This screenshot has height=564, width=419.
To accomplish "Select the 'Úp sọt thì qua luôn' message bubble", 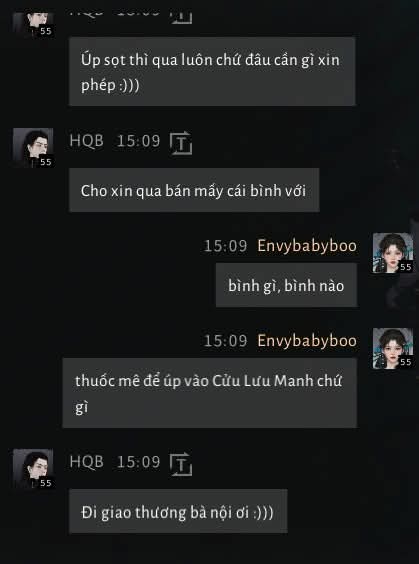I will [212, 71].
